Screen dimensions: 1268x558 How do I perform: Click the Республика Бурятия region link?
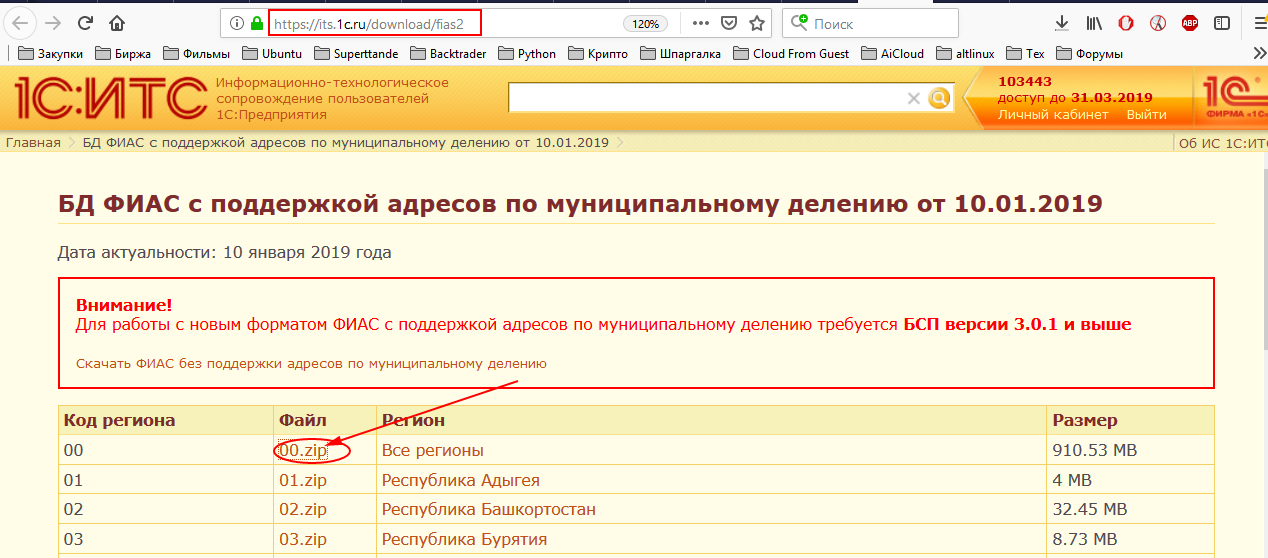(464, 539)
